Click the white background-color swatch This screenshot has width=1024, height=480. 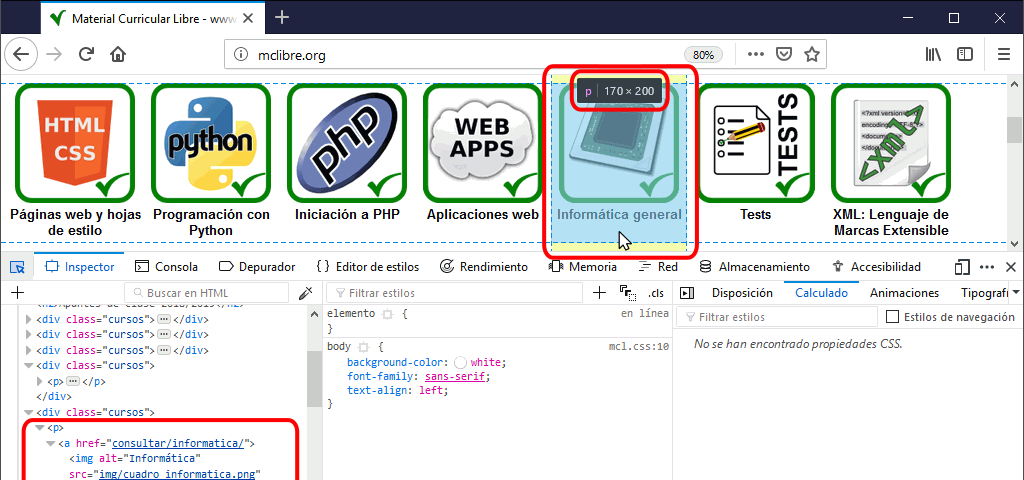pyautogui.click(x=460, y=362)
